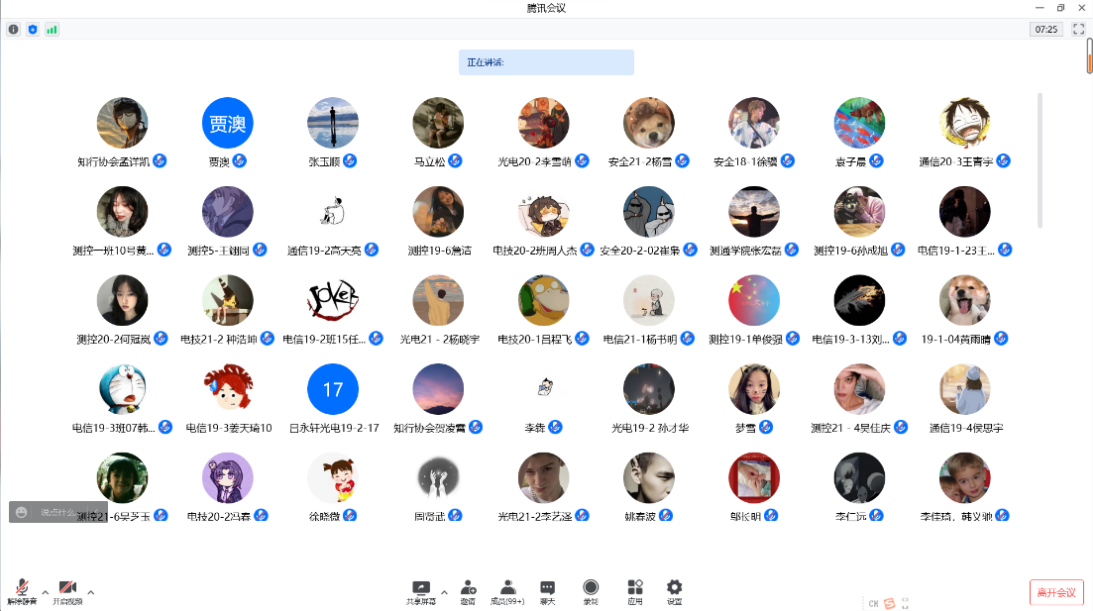Open the Members (成员) list
Image resolution: width=1093 pixels, height=611 pixels.
click(x=508, y=592)
